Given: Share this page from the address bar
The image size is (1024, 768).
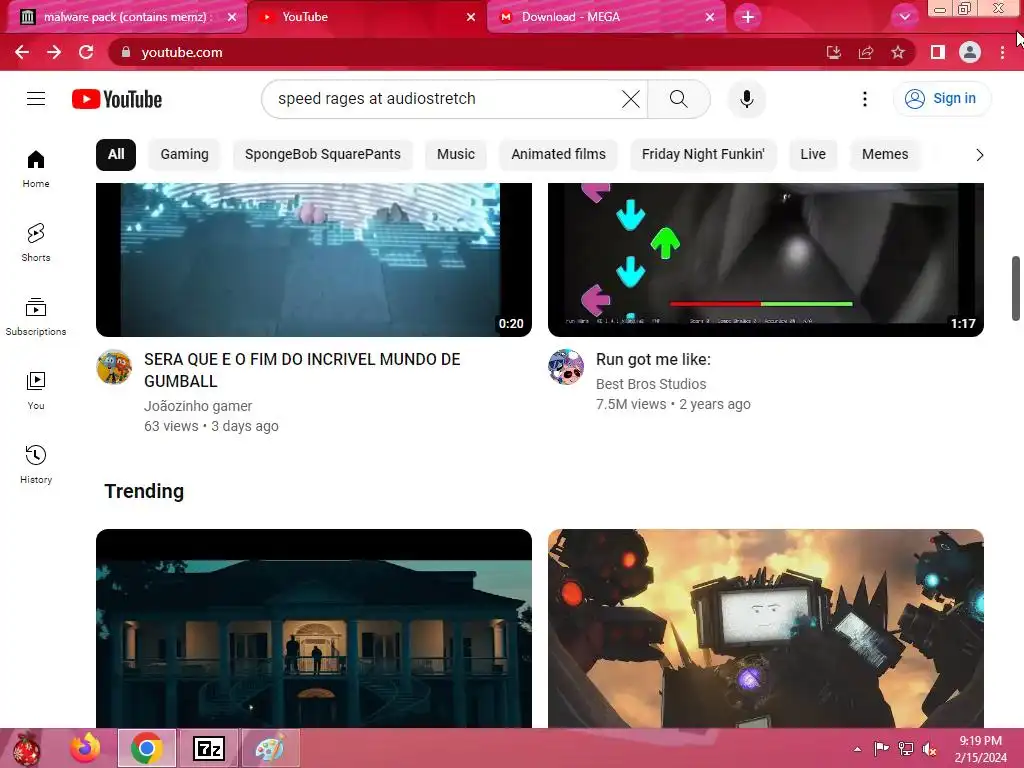Looking at the screenshot, I should (x=866, y=52).
